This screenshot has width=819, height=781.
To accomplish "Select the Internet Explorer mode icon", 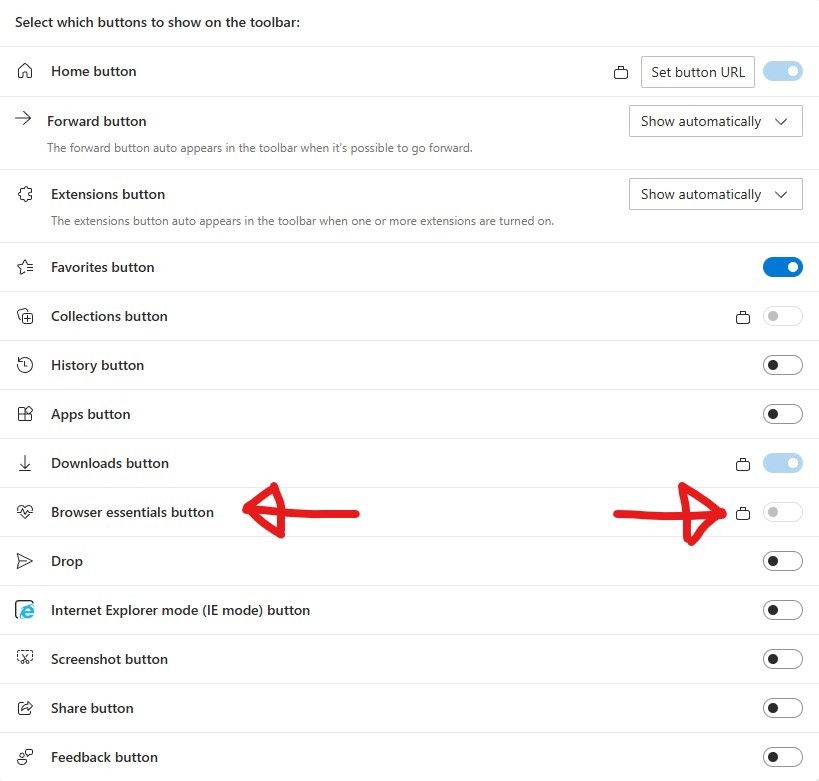I will (23, 610).
